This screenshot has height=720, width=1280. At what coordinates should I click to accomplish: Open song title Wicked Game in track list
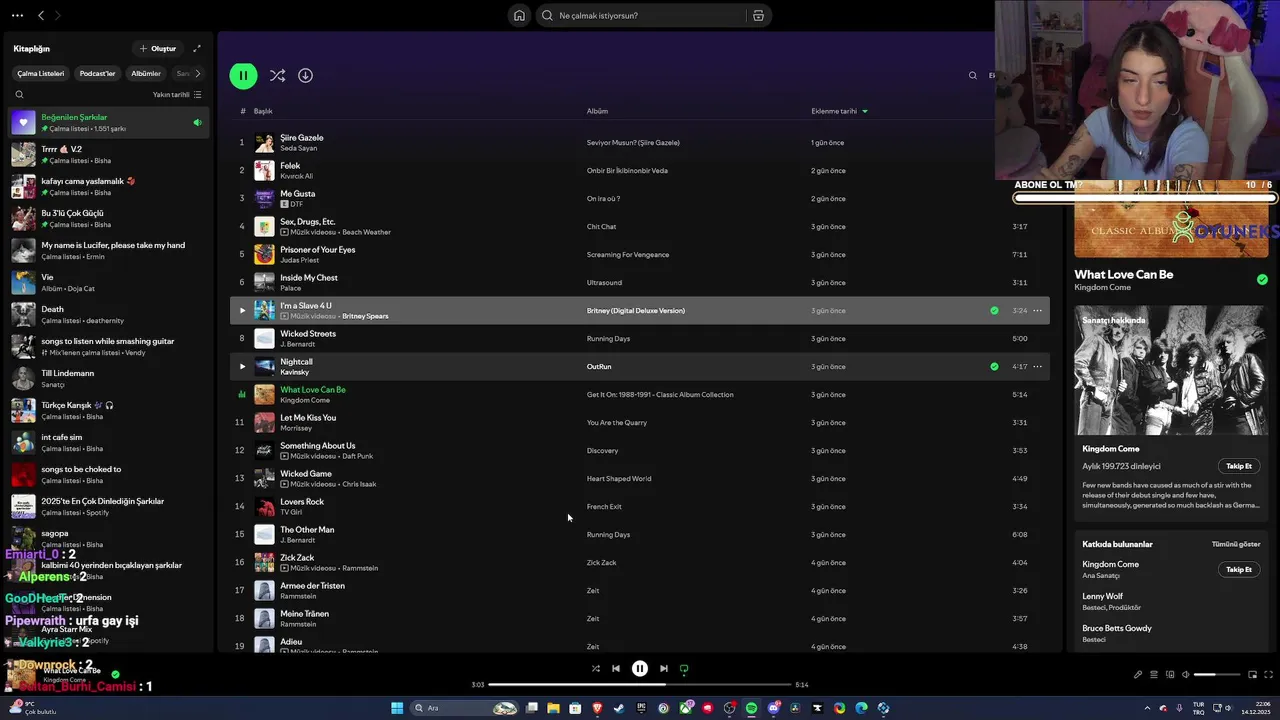306,474
